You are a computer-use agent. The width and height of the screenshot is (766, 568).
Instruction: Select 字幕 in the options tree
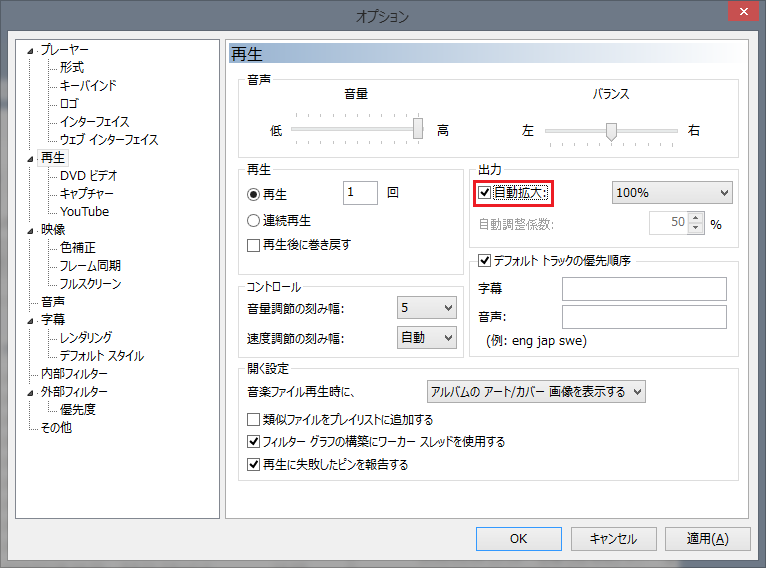point(53,319)
